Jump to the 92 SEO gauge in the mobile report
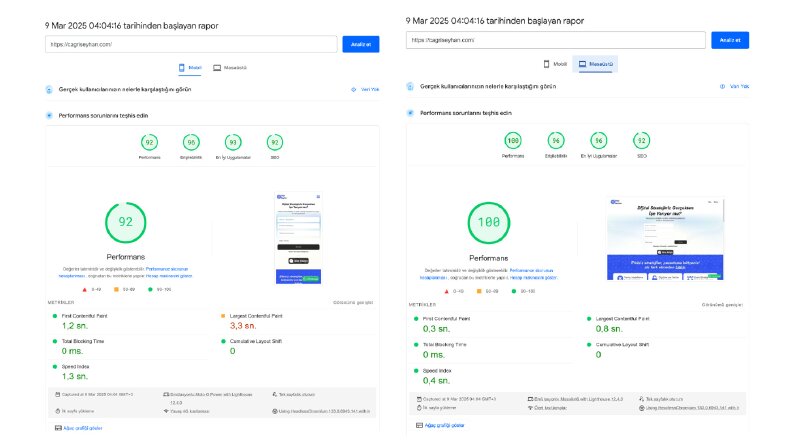 (275, 147)
